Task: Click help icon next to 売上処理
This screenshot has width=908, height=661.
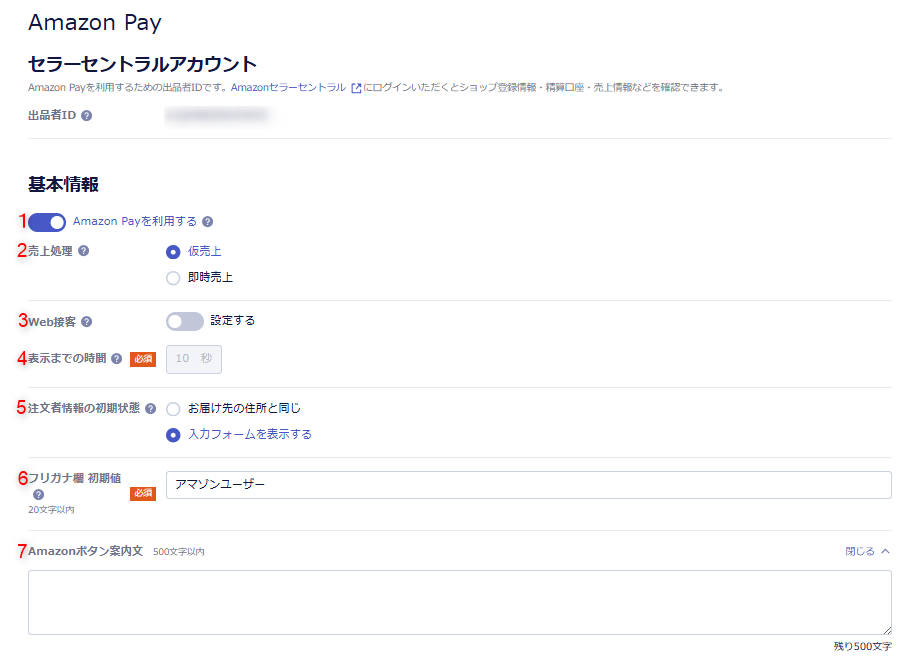Action: (x=84, y=251)
